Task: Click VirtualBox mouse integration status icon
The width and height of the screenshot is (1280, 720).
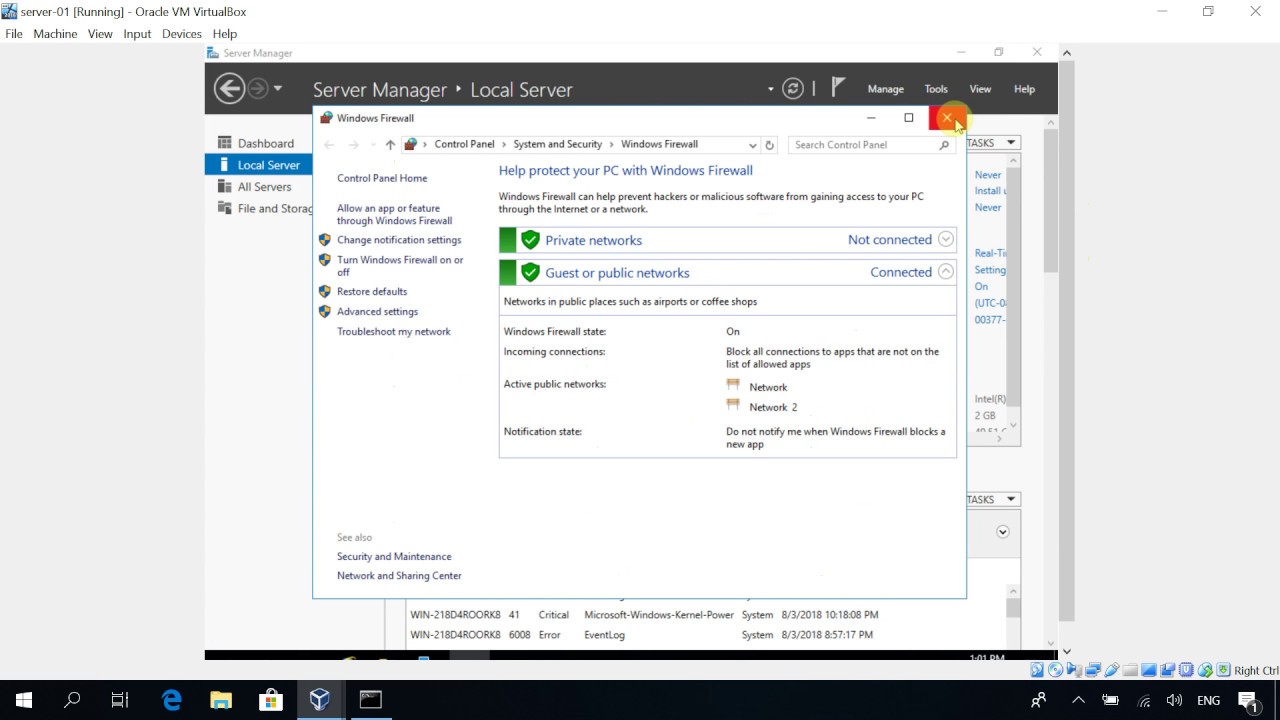Action: (x=1205, y=670)
